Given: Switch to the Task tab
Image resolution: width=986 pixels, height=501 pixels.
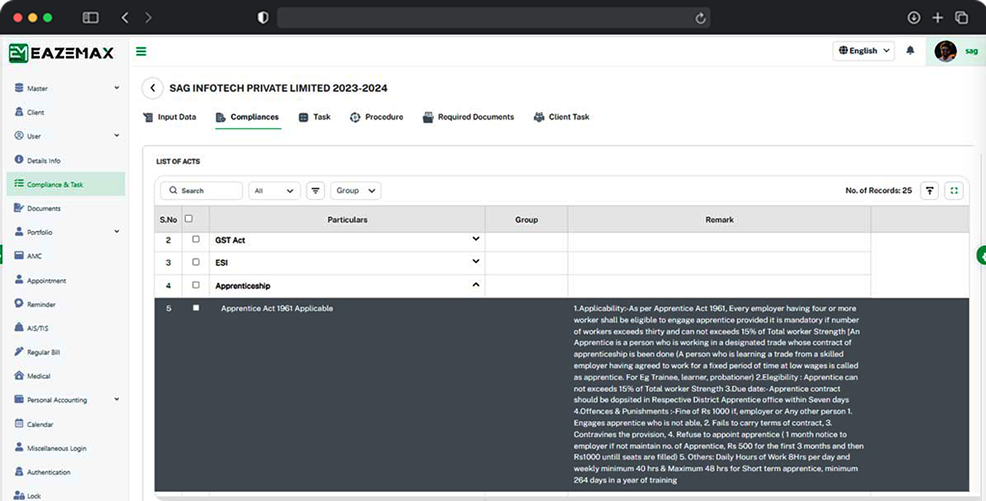Looking at the screenshot, I should coord(314,117).
